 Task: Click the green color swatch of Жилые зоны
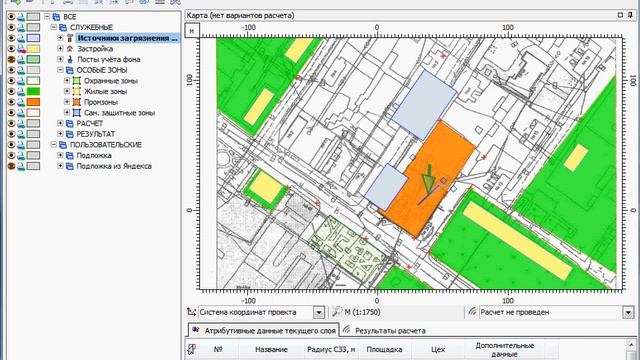[x=33, y=91]
